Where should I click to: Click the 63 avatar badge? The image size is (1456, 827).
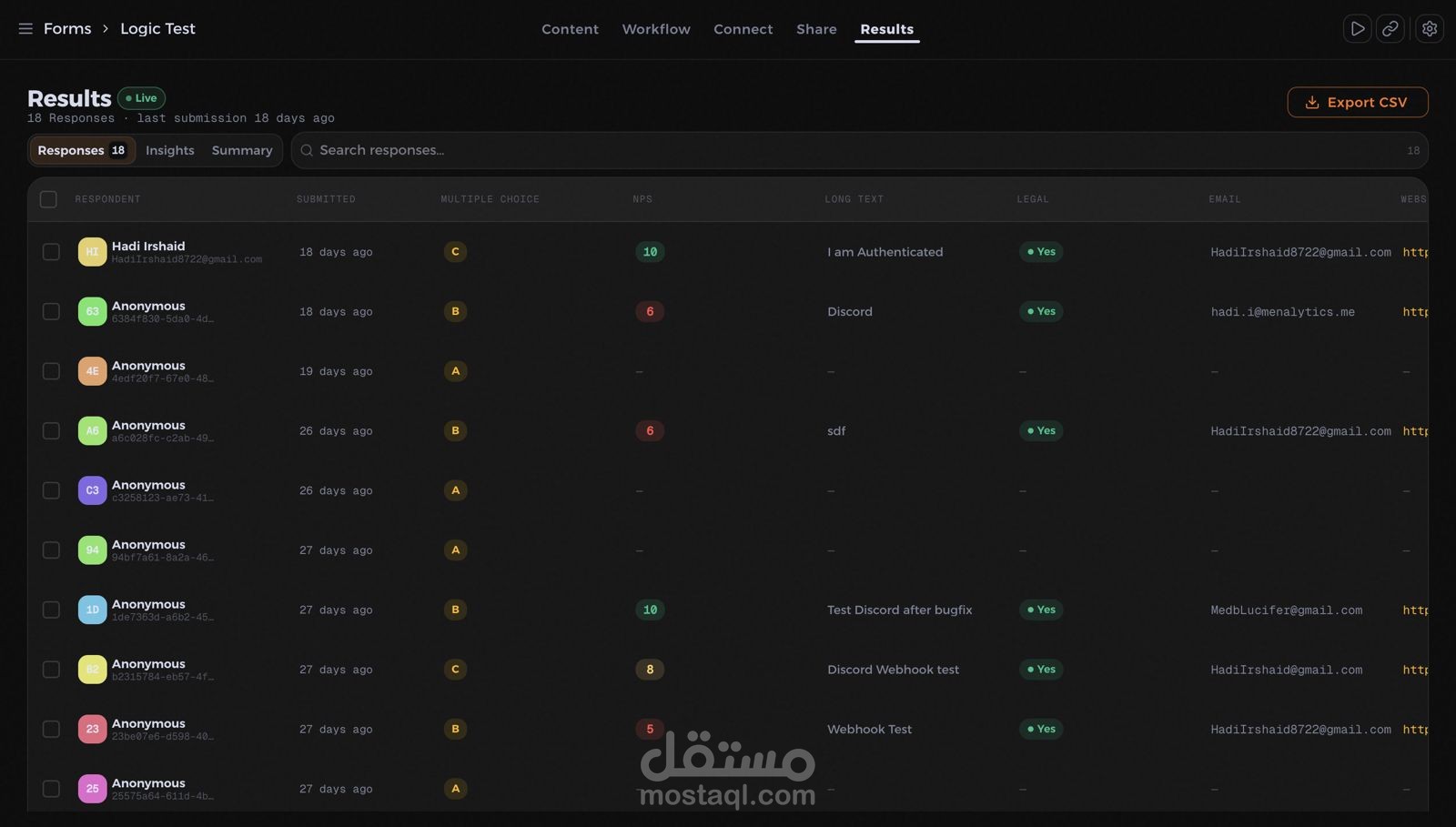coord(92,311)
